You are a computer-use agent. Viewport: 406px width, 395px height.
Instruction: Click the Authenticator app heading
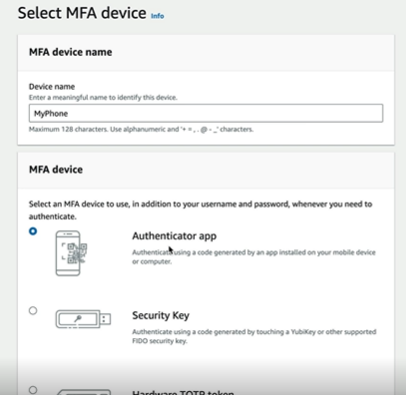point(174,236)
